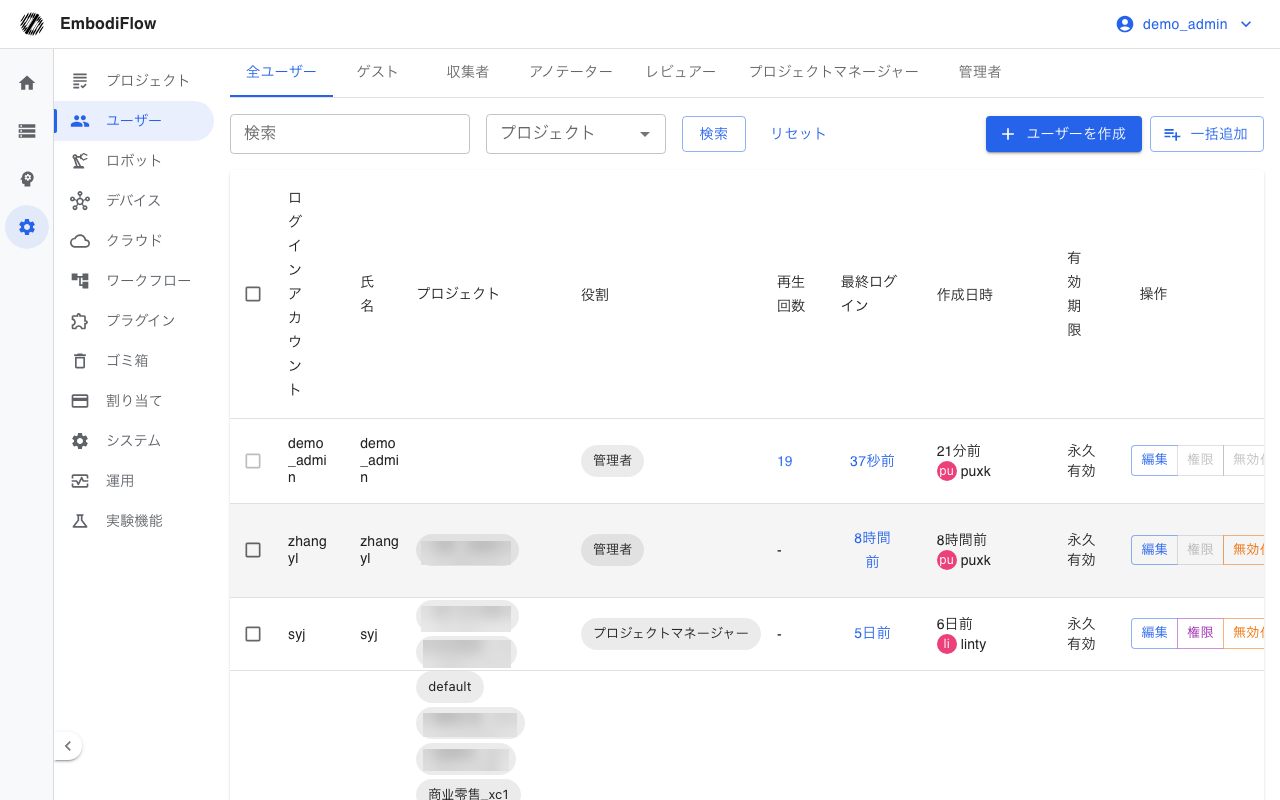Switch to the レビュアー tab
Screen dimensions: 1280x800
point(681,72)
